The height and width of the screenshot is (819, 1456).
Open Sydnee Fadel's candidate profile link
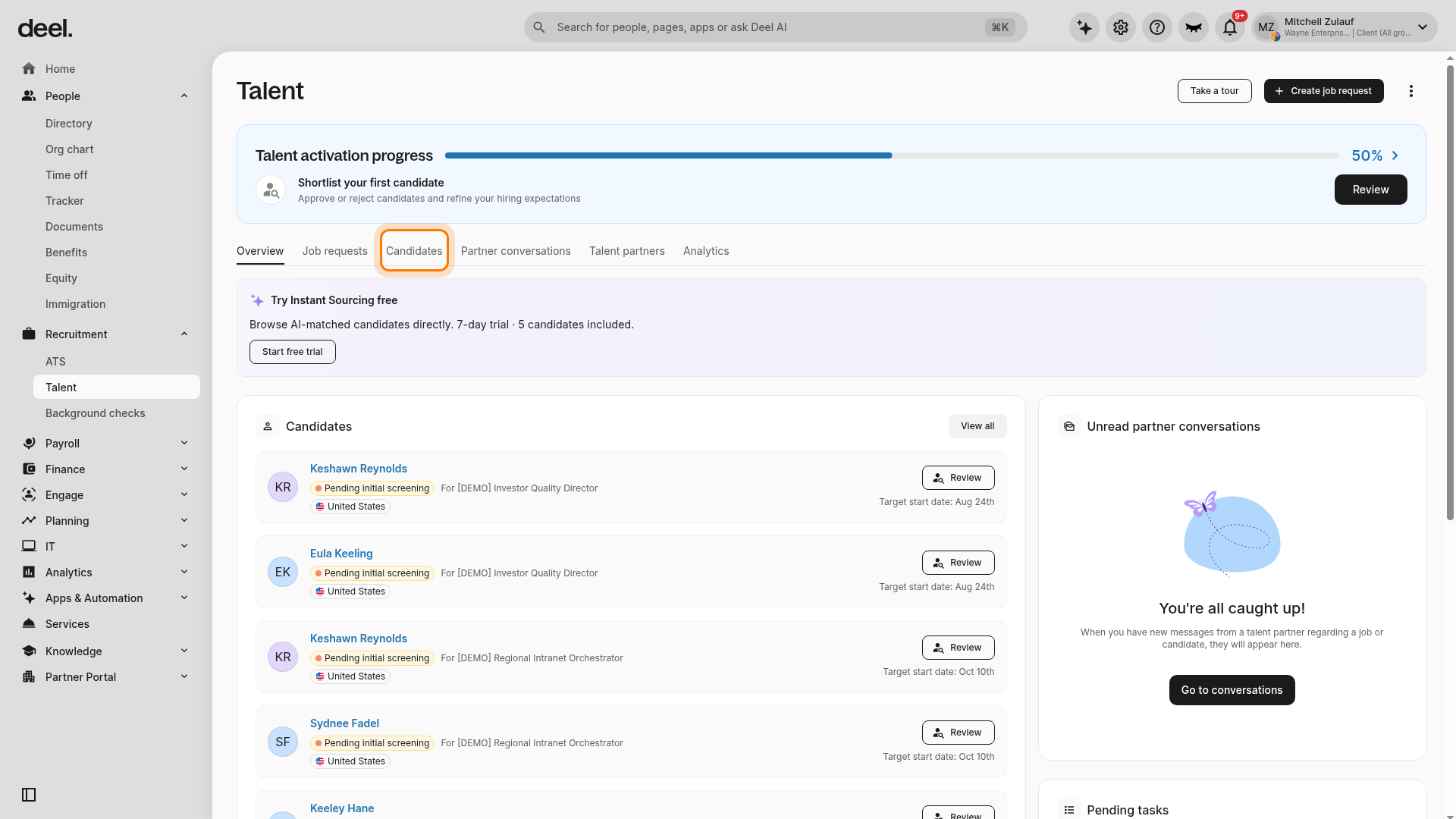click(344, 723)
